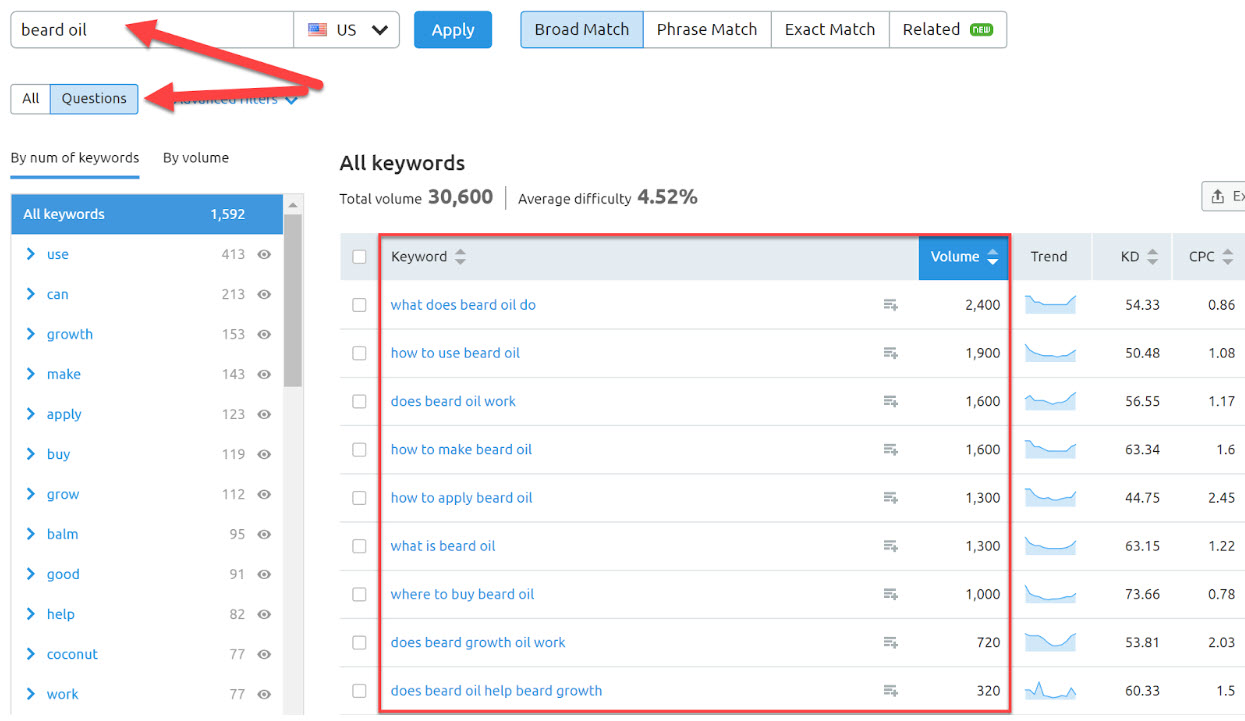Click add-to-list icon for 'where to buy beard oil'
1245x721 pixels.
coord(890,594)
